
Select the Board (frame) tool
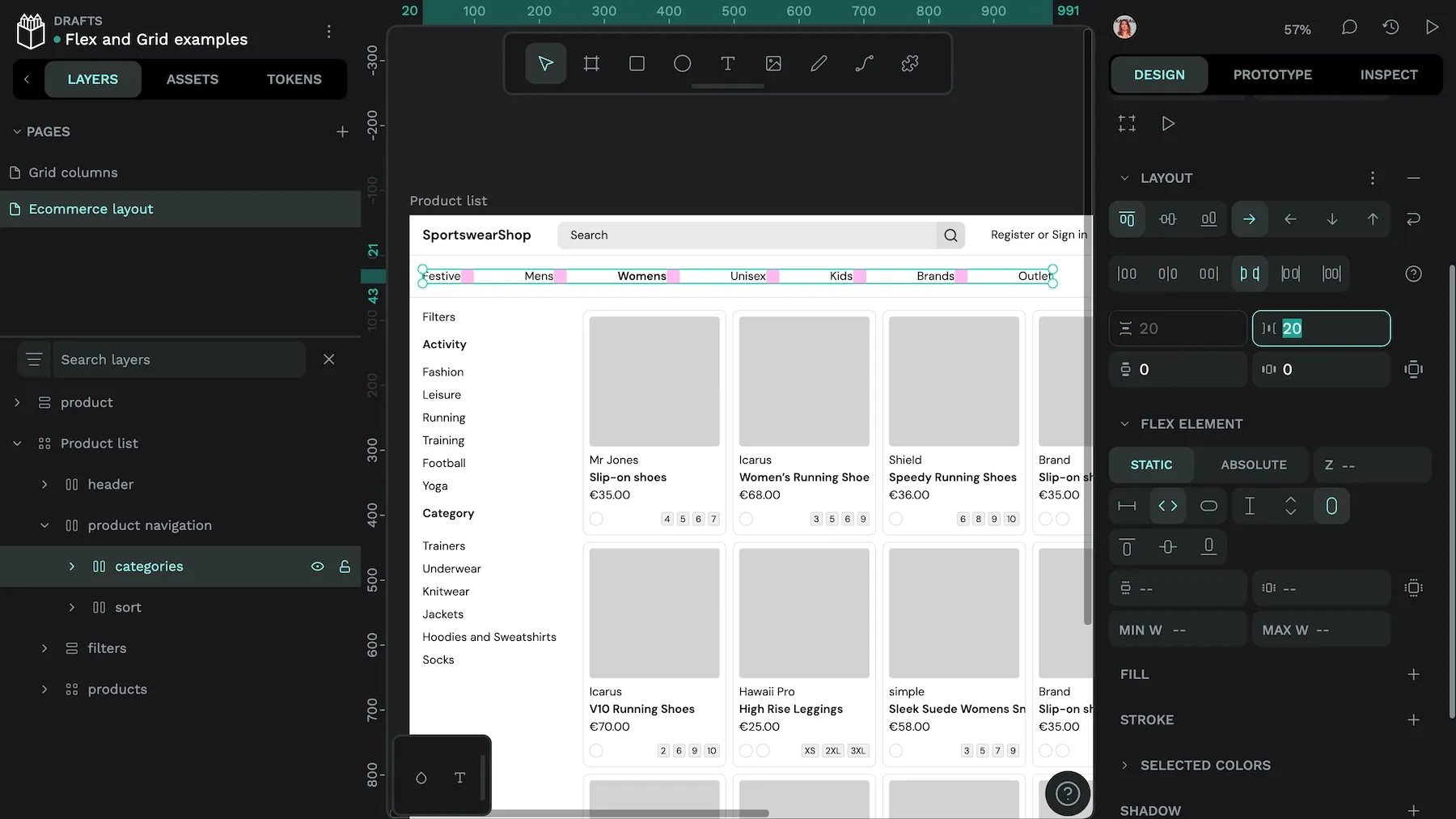click(591, 63)
